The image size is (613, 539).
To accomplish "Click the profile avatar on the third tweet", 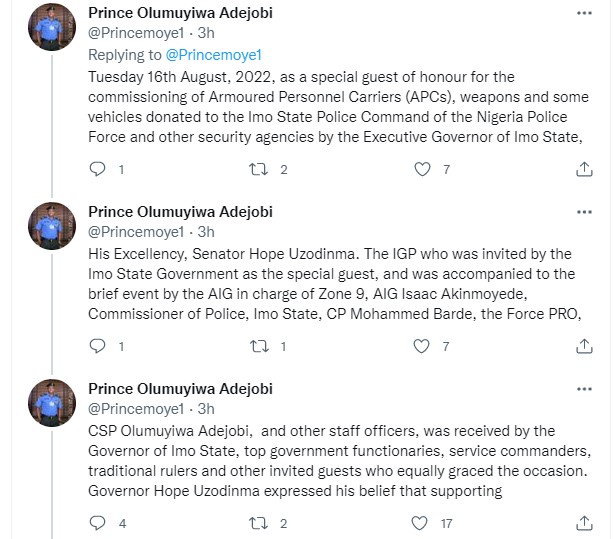I will (50, 404).
